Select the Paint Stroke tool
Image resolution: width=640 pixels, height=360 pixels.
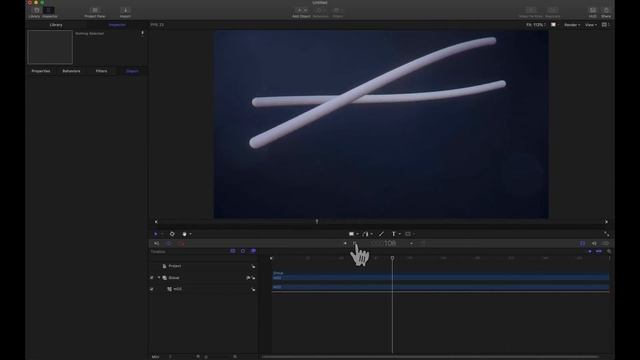click(381, 234)
